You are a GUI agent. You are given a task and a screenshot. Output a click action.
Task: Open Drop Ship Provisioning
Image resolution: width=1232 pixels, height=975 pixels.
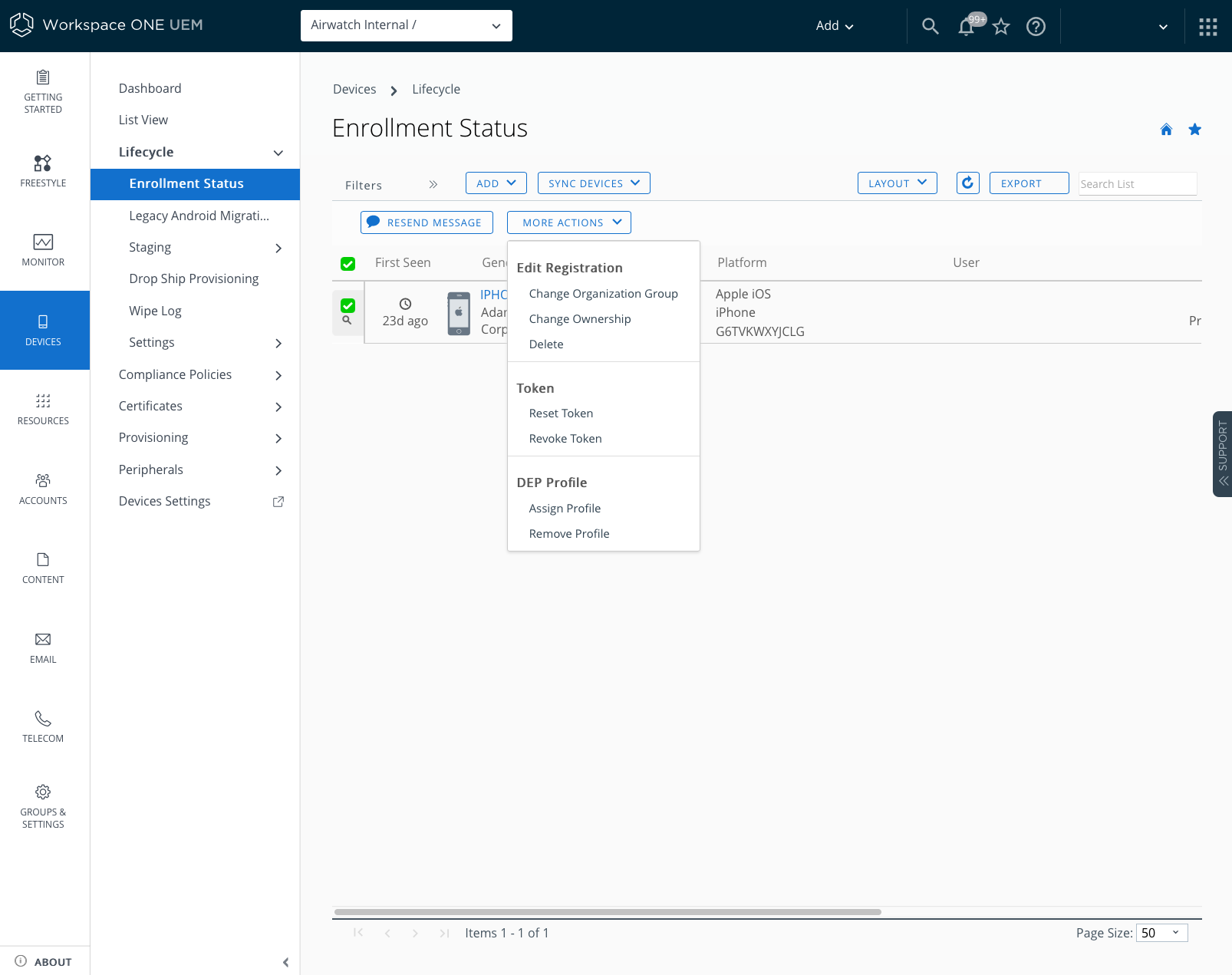coord(194,278)
